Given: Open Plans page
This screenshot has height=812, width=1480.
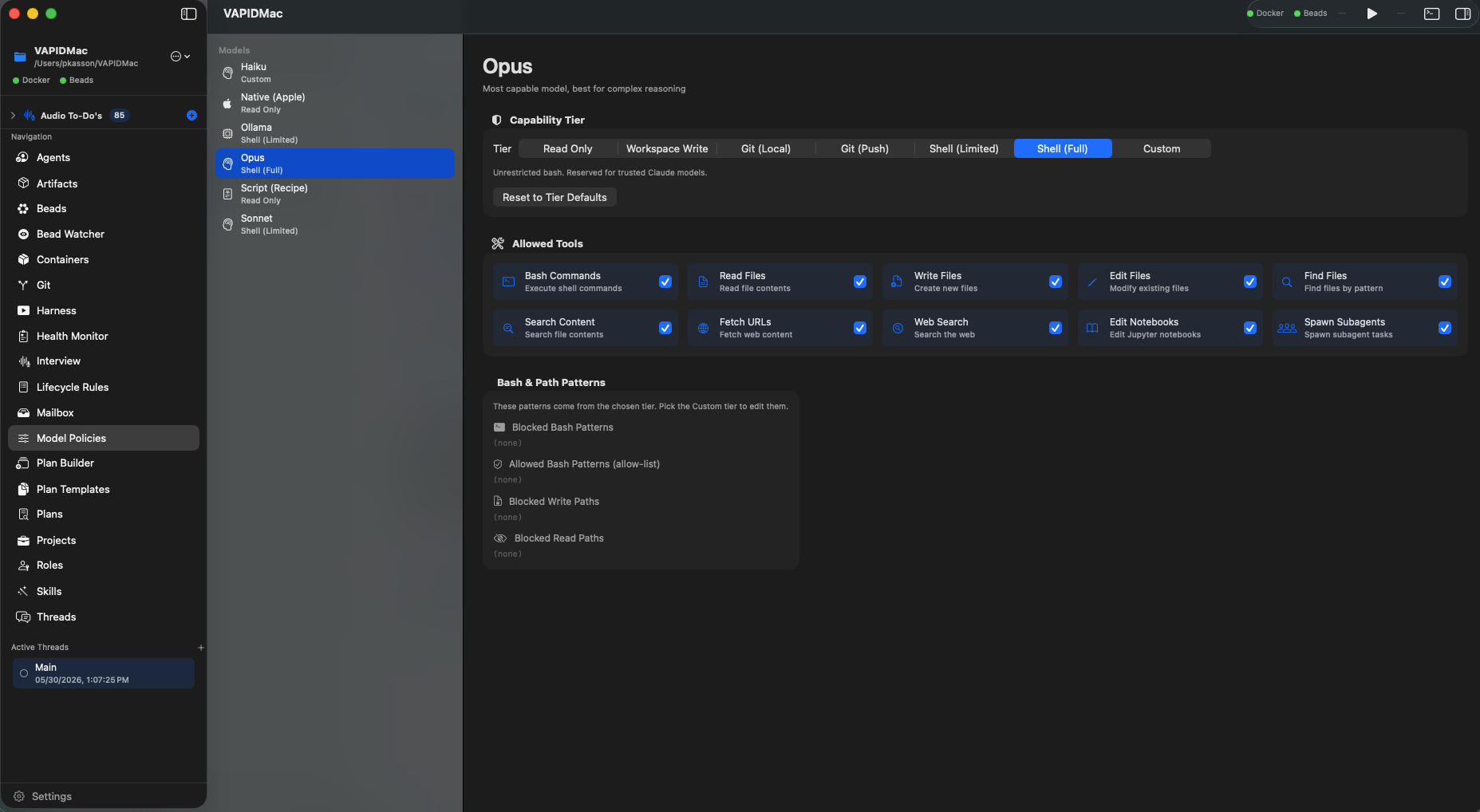Looking at the screenshot, I should point(104,514).
